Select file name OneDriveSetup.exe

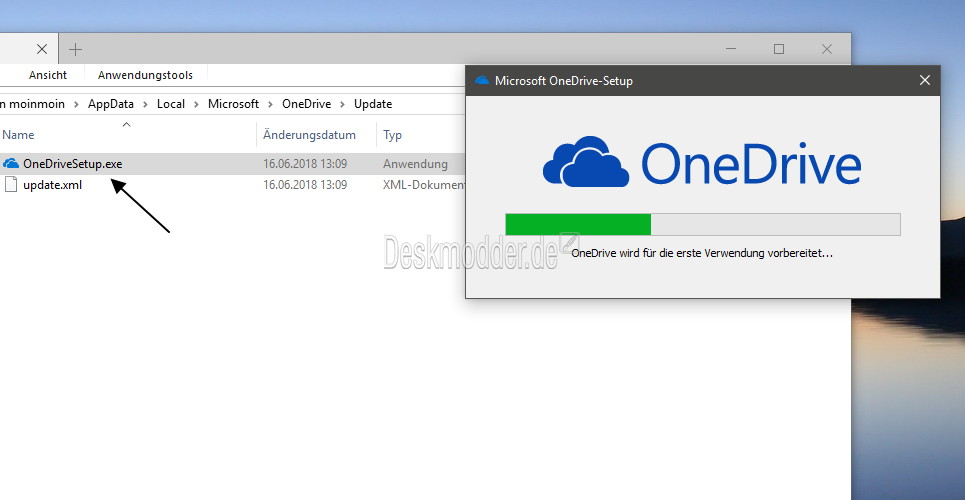(73, 164)
